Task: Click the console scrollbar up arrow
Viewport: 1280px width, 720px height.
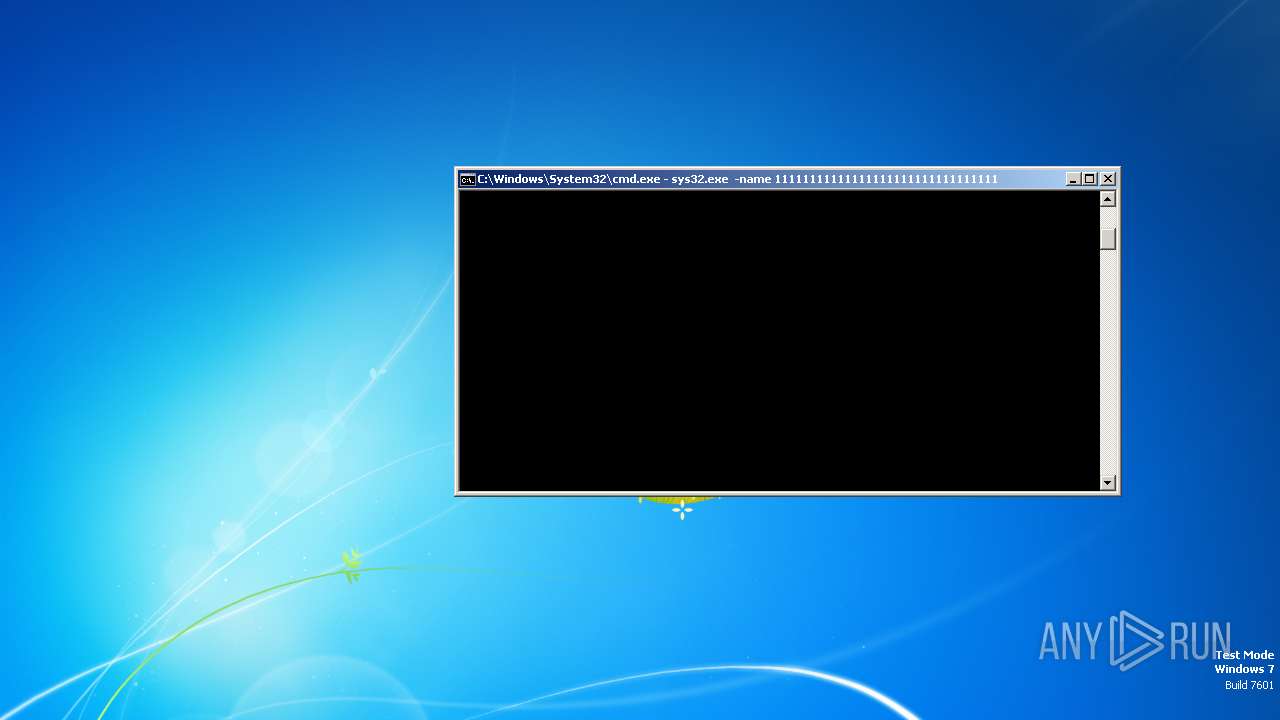Action: point(1107,198)
